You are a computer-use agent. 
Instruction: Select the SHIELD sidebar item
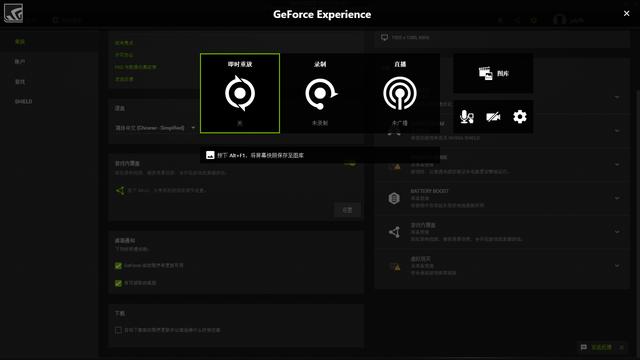click(23, 101)
